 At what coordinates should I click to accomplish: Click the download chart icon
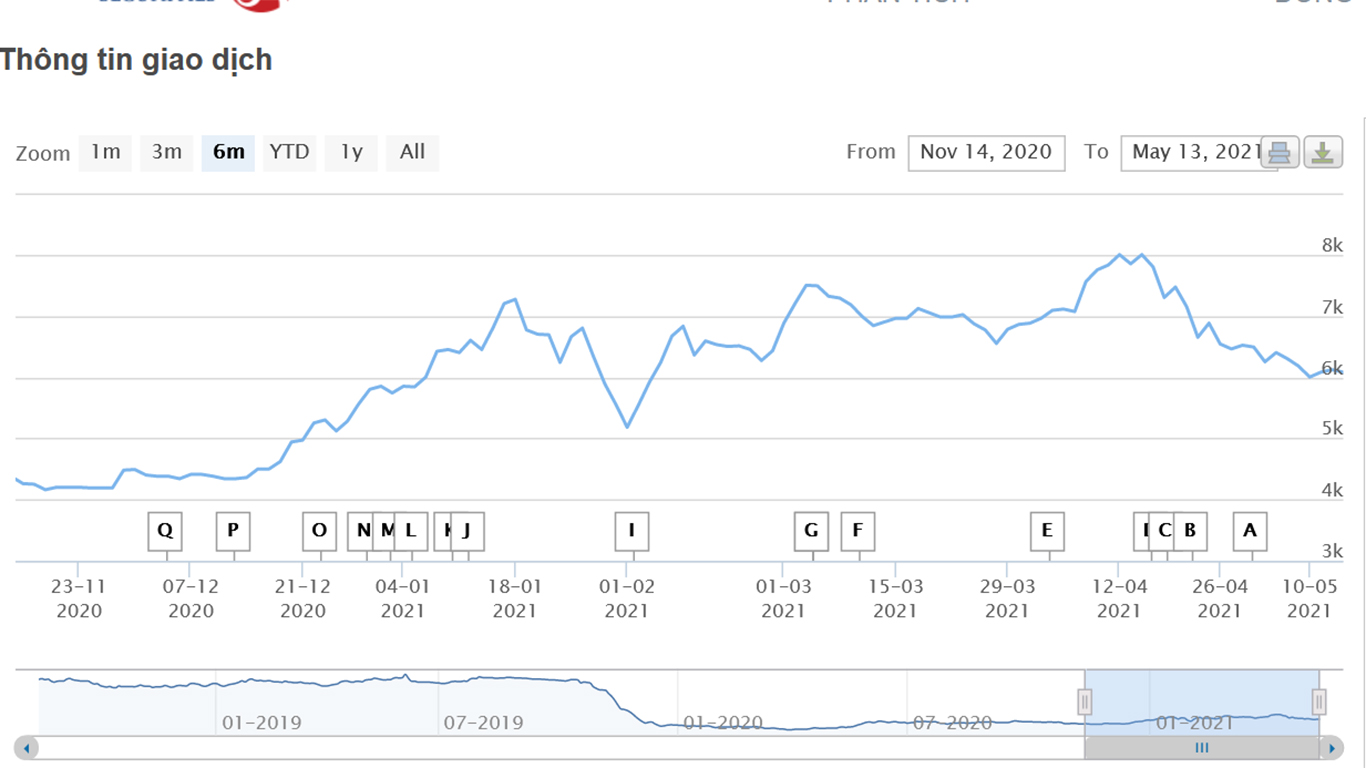pyautogui.click(x=1323, y=153)
